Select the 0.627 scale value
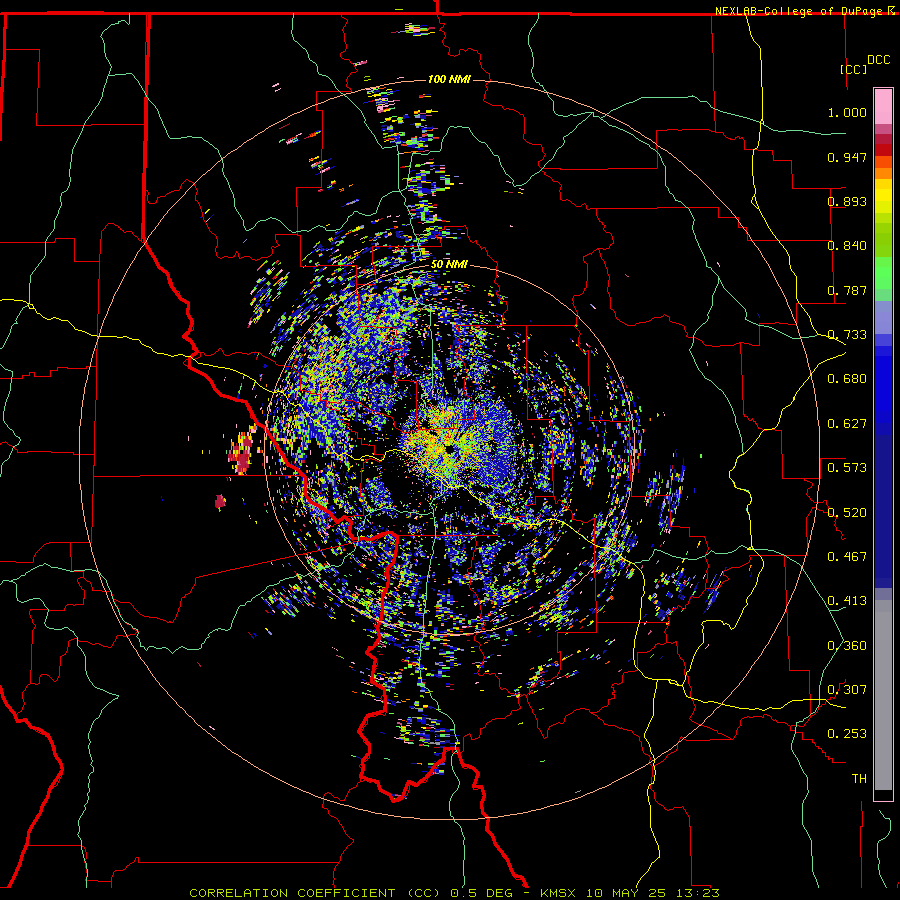 pos(847,424)
